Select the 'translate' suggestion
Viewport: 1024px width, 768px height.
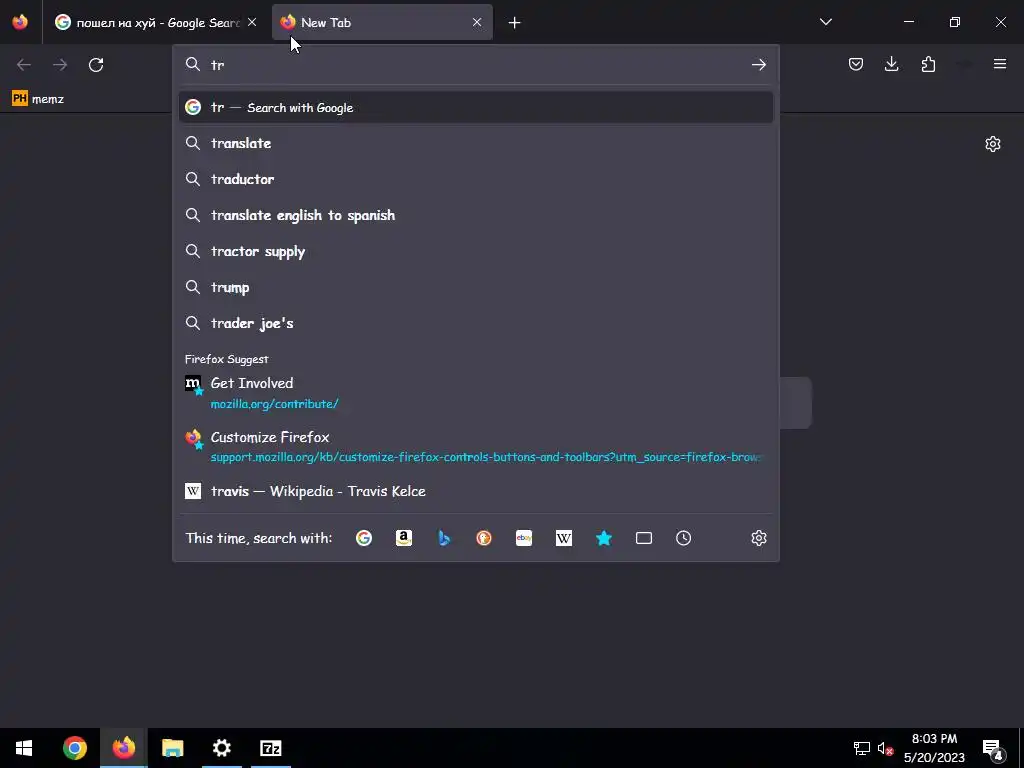(475, 143)
